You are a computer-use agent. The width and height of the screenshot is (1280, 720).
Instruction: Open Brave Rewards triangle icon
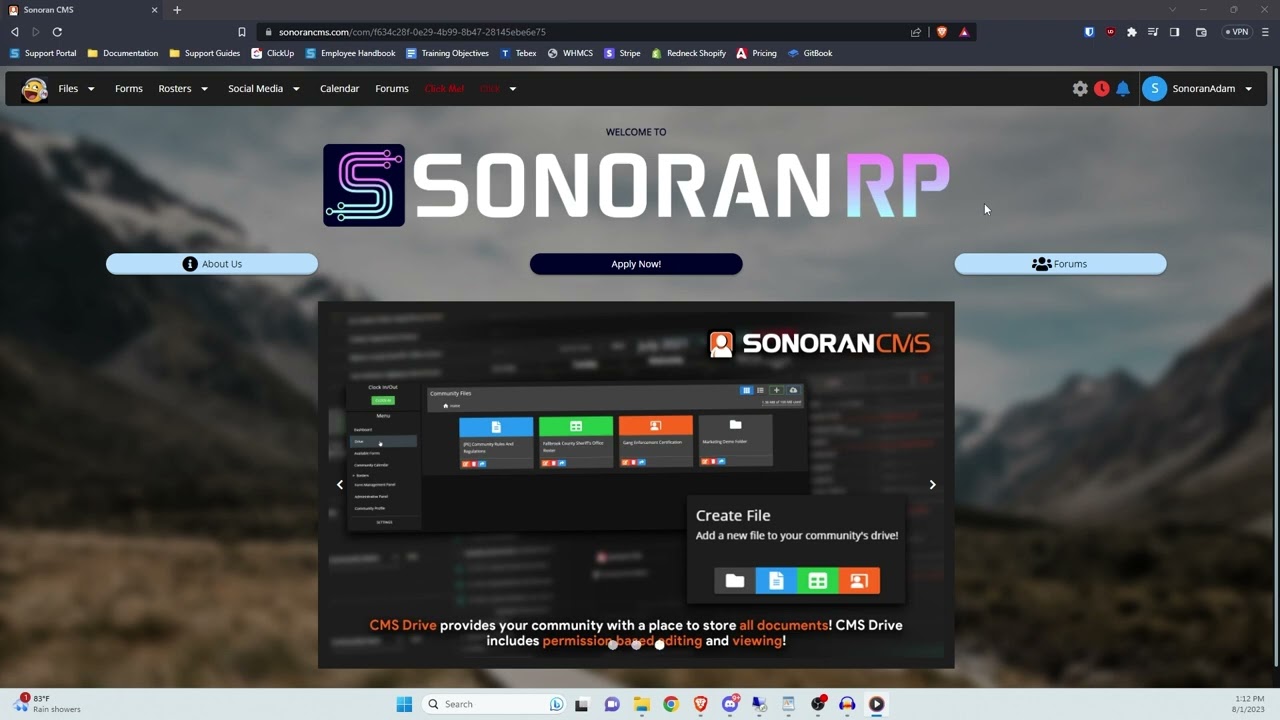tap(964, 32)
